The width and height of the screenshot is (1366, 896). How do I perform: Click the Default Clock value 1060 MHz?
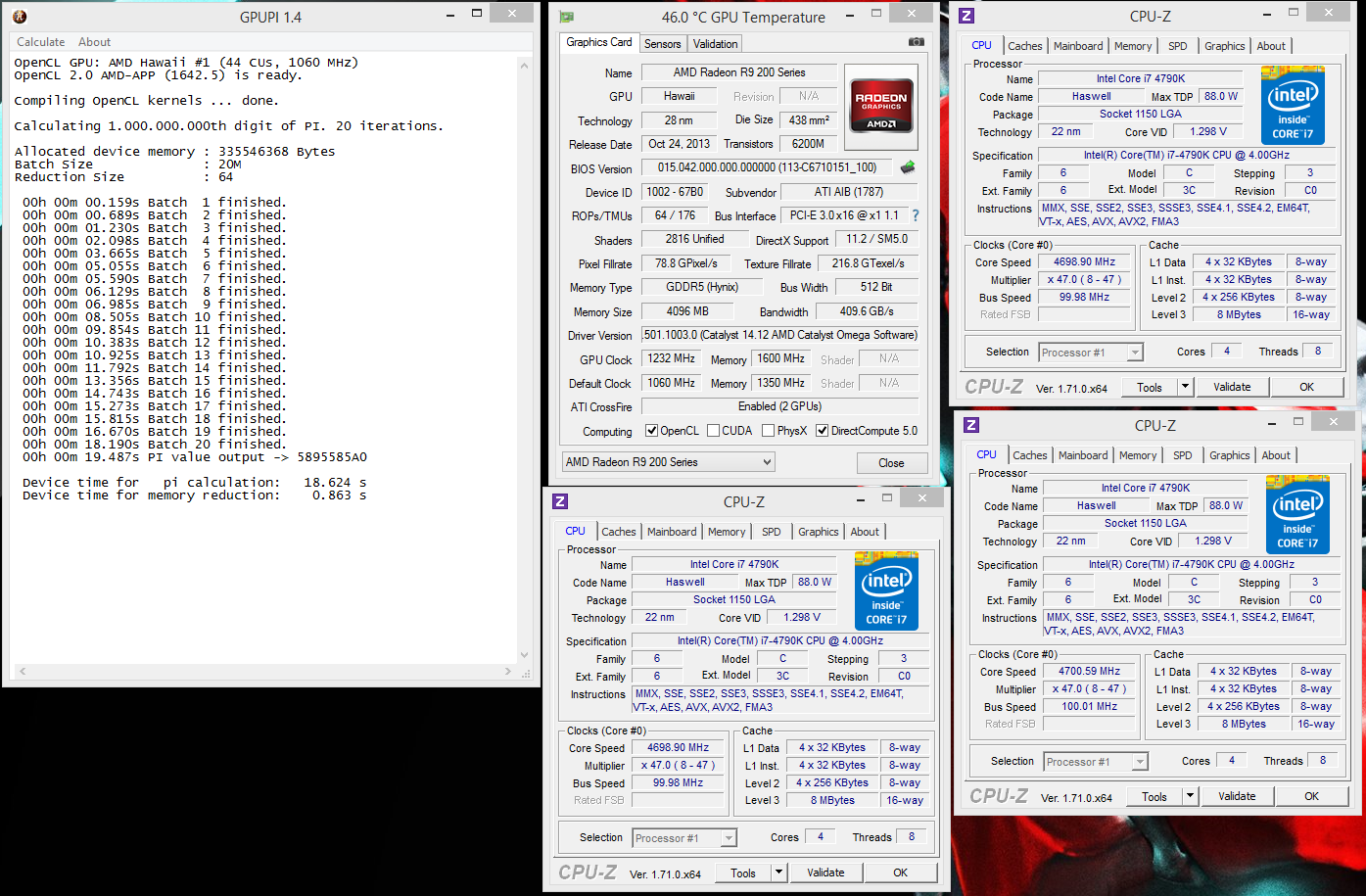coord(671,383)
